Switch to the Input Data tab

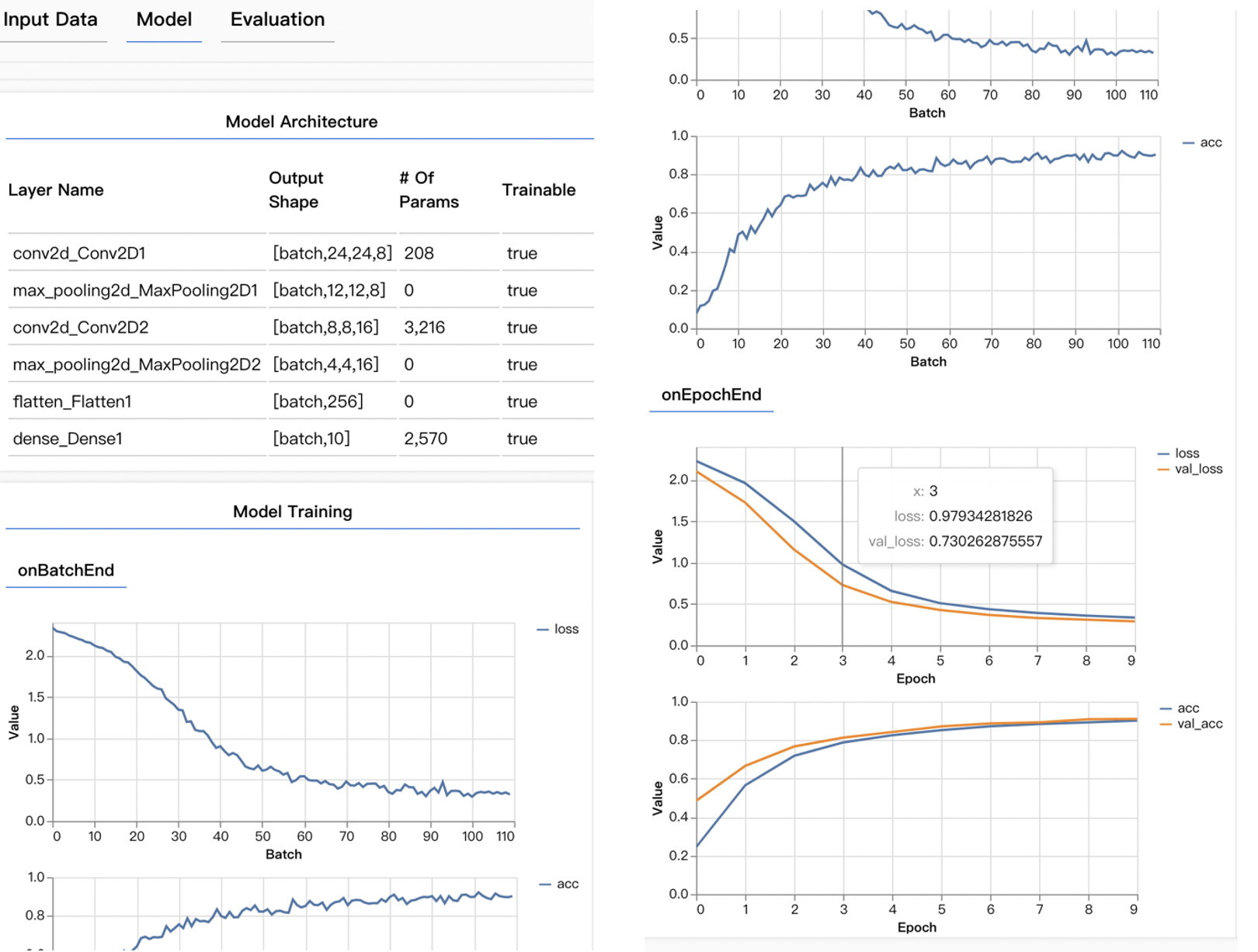(50, 19)
